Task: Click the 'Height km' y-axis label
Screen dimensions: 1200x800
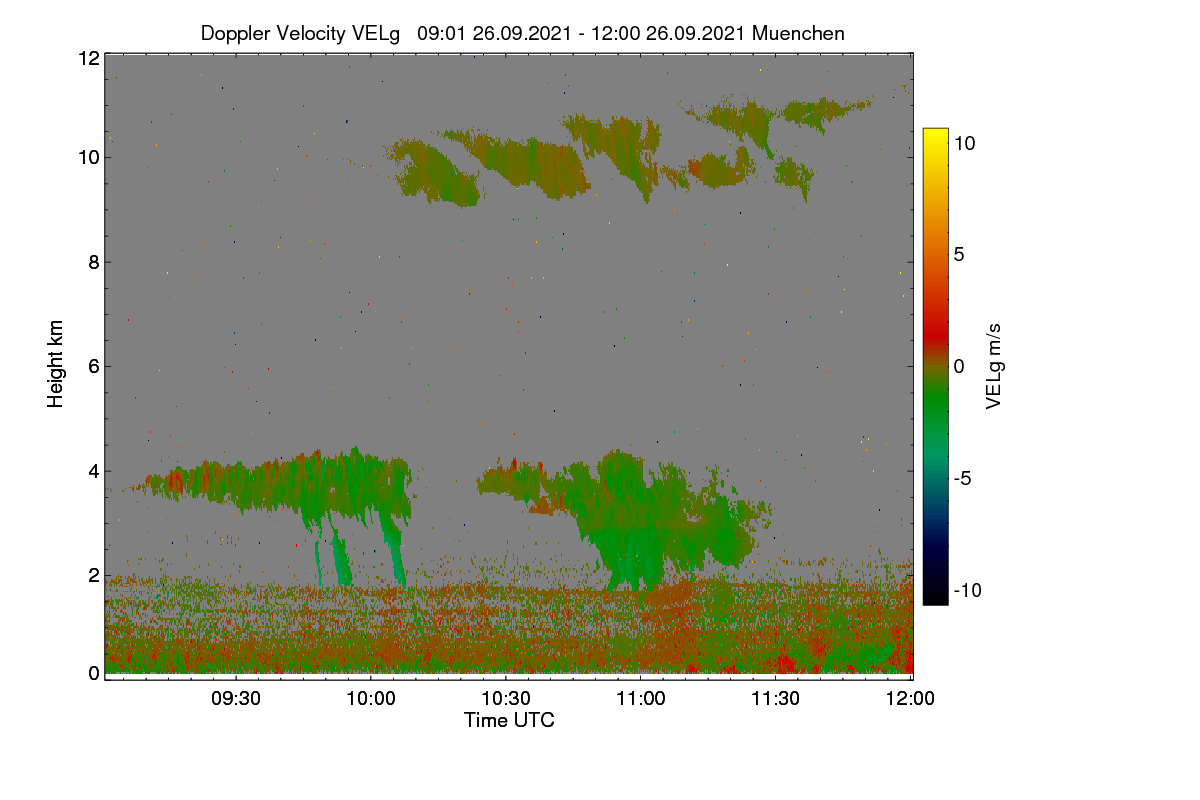Action: tap(55, 366)
